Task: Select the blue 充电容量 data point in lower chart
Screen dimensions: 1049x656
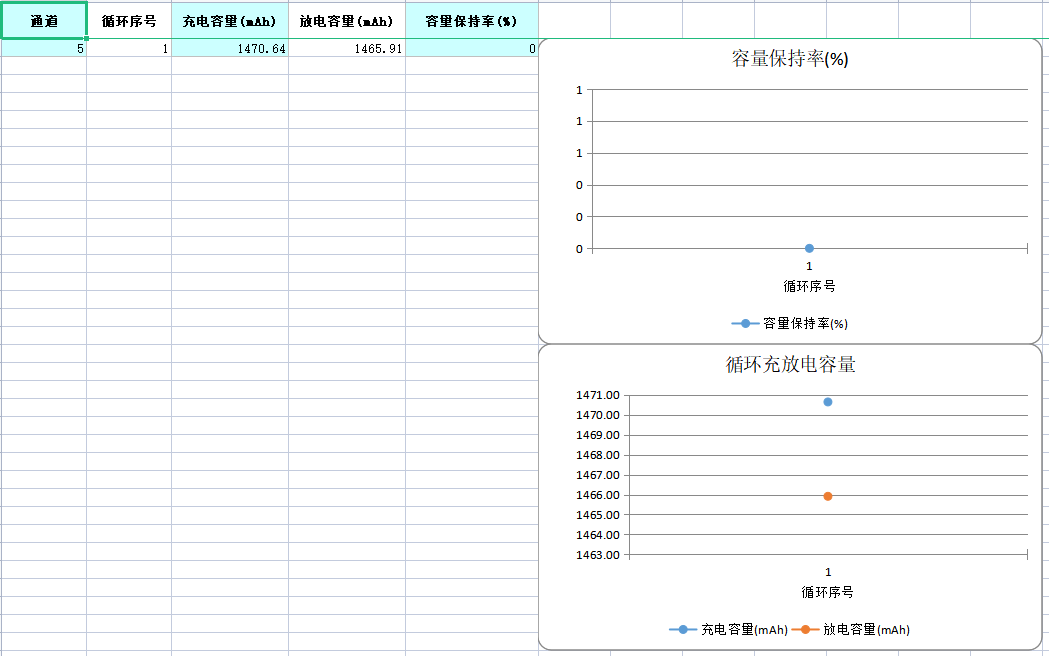Action: click(x=828, y=402)
